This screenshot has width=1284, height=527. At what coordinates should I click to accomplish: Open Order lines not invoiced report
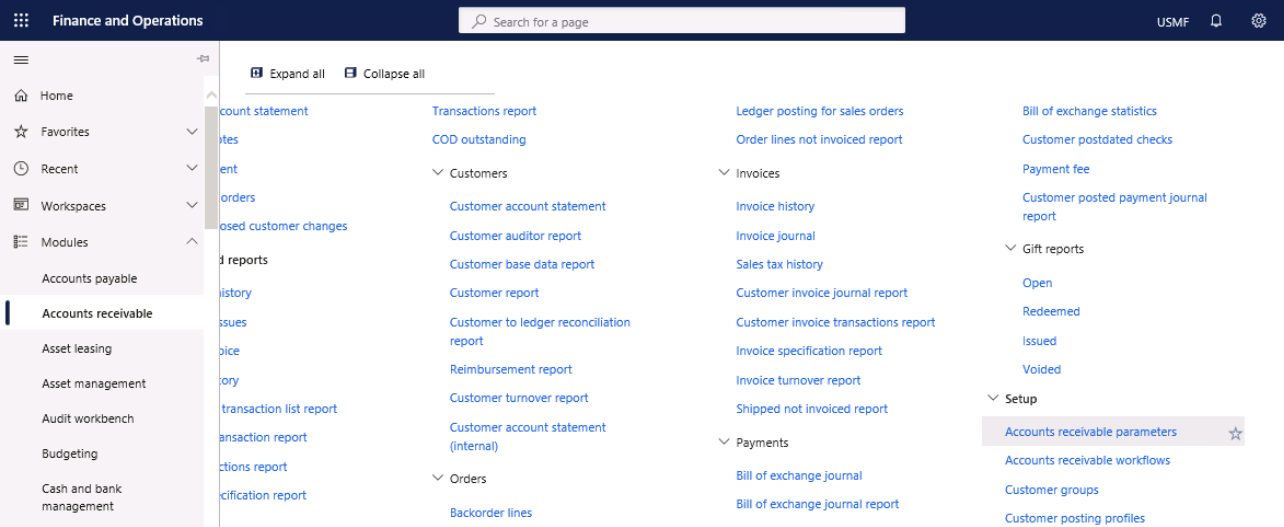(x=819, y=140)
